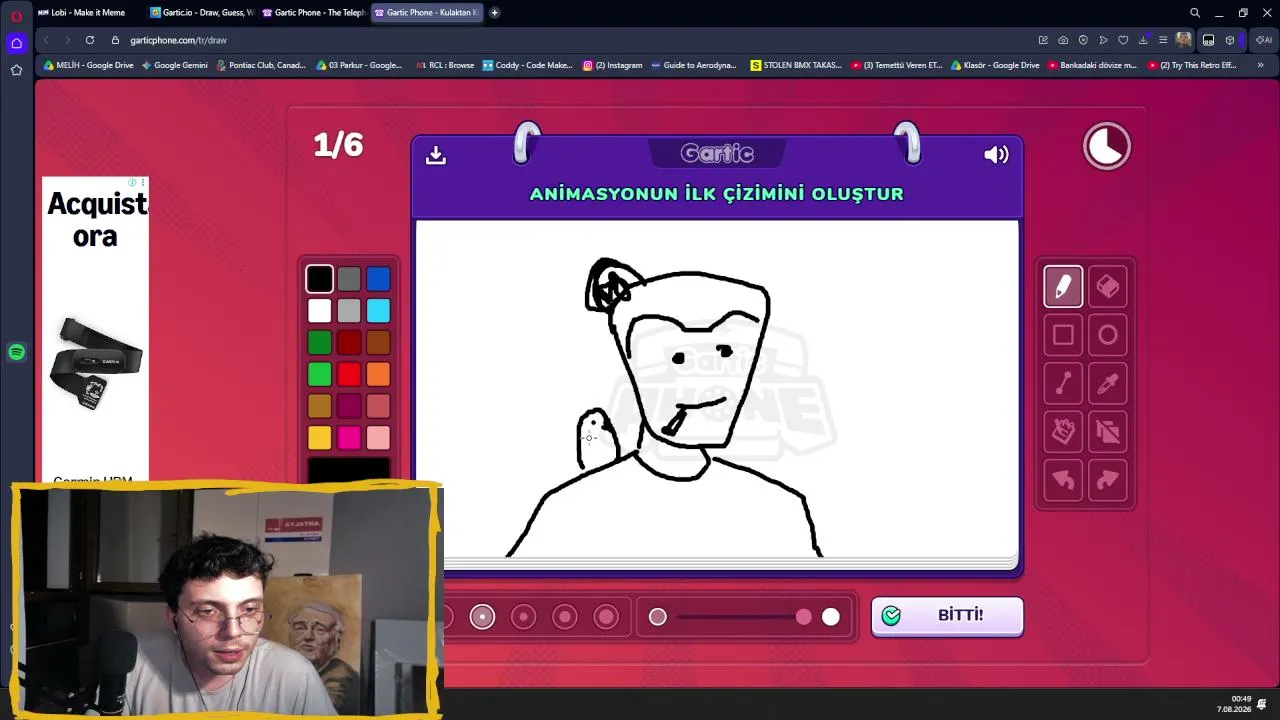The width and height of the screenshot is (1280, 720).
Task: Open a new browser tab
Action: pyautogui.click(x=494, y=13)
